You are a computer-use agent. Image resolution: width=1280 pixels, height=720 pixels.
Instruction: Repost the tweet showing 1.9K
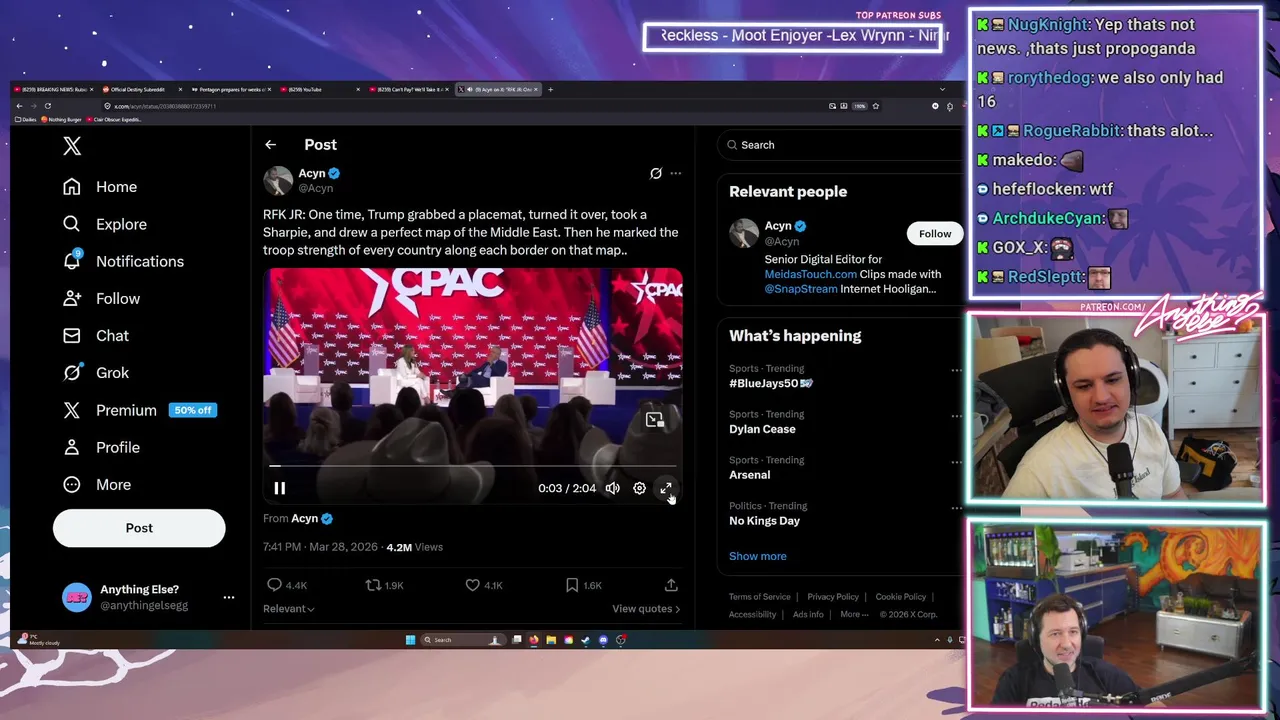pos(384,585)
